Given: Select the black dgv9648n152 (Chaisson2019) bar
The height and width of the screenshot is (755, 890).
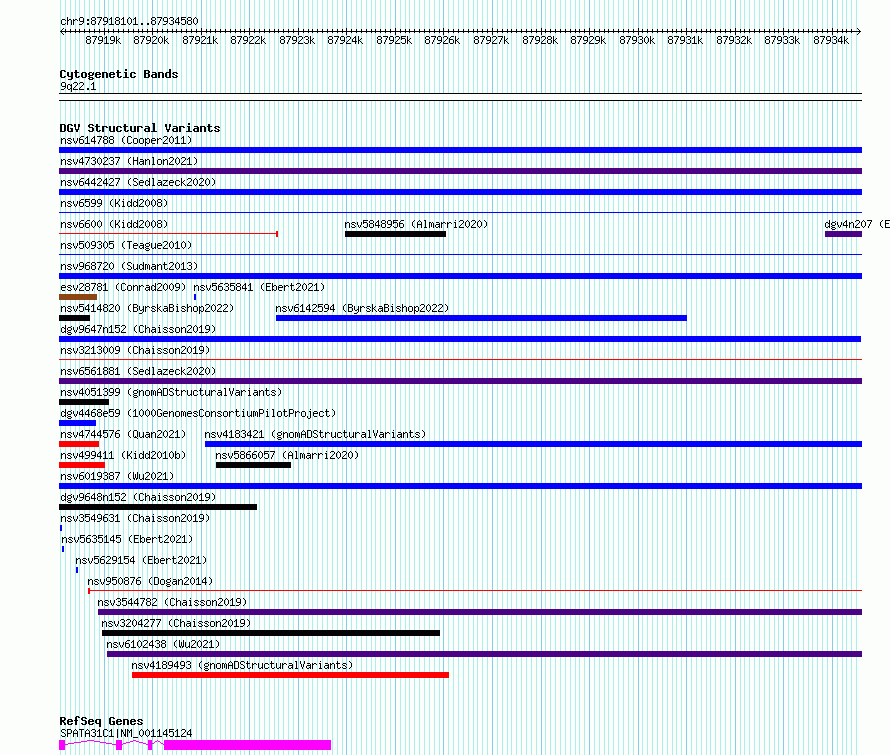Looking at the screenshot, I should click(158, 507).
